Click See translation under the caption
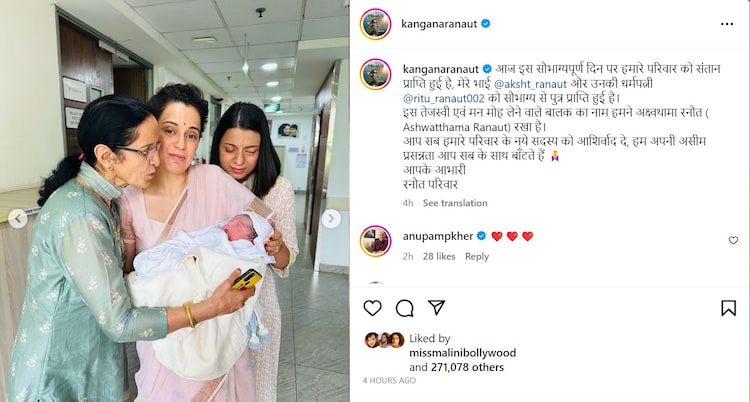The height and width of the screenshot is (402, 750). click(455, 203)
